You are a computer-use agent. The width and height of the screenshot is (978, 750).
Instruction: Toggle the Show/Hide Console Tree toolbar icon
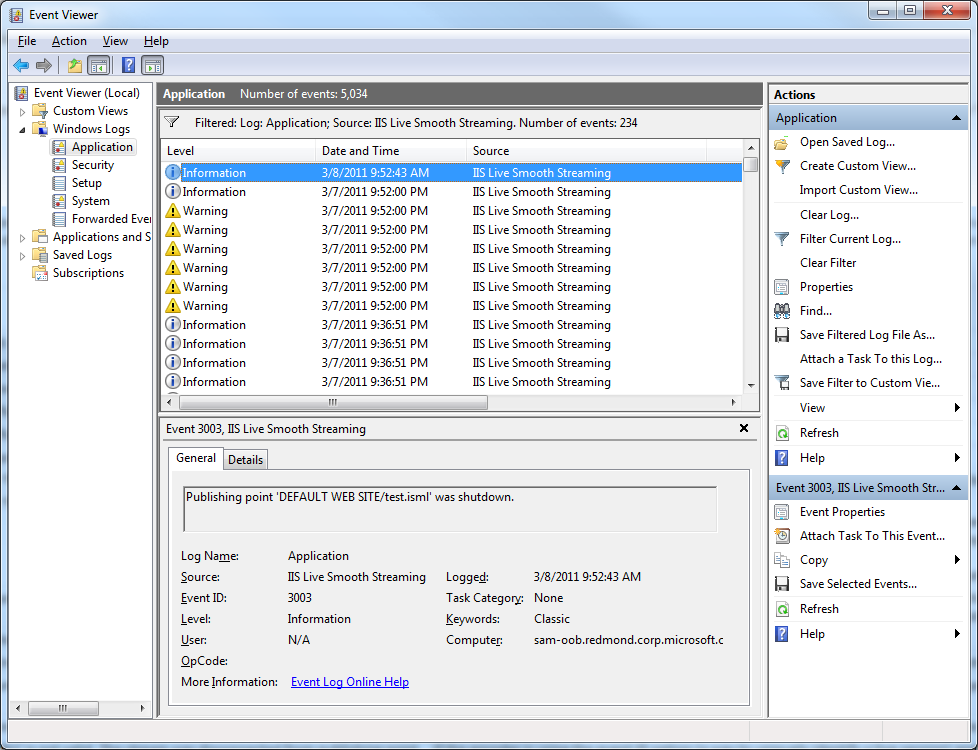[x=99, y=65]
